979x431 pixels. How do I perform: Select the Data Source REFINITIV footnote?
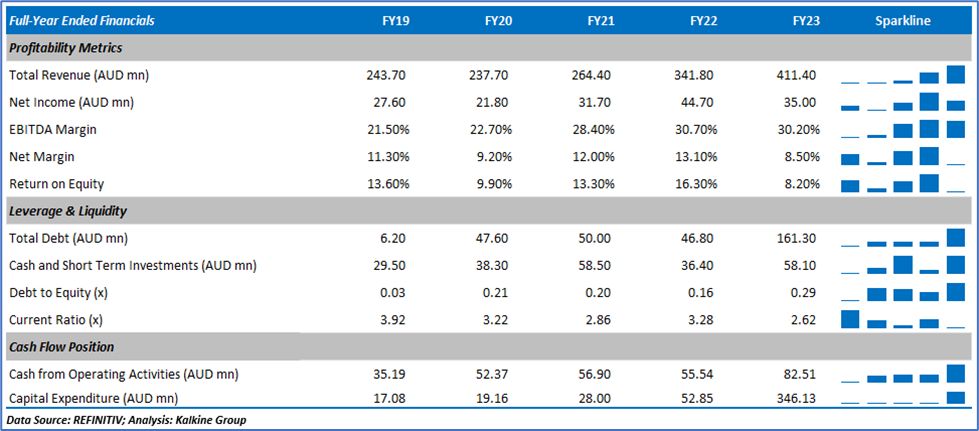pyautogui.click(x=126, y=420)
